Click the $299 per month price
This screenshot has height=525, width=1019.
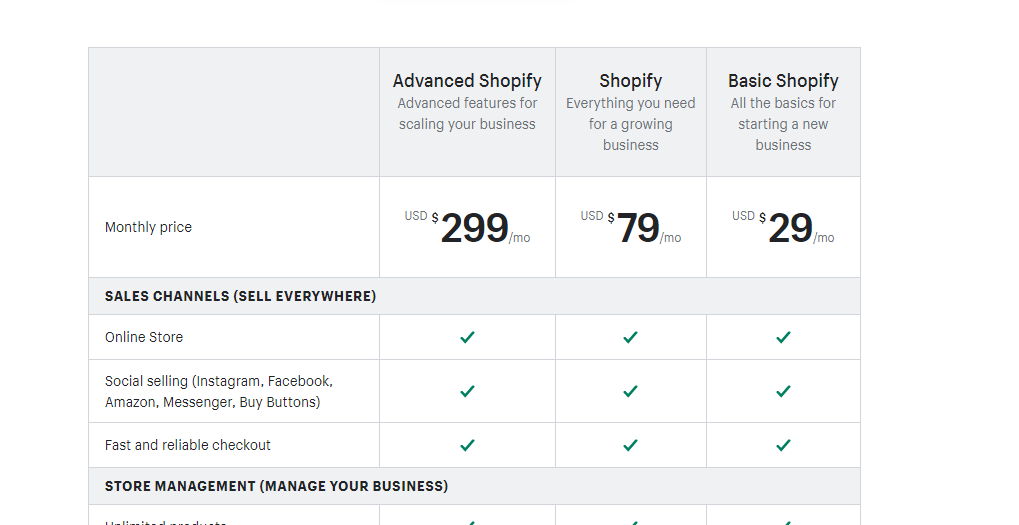(x=474, y=228)
